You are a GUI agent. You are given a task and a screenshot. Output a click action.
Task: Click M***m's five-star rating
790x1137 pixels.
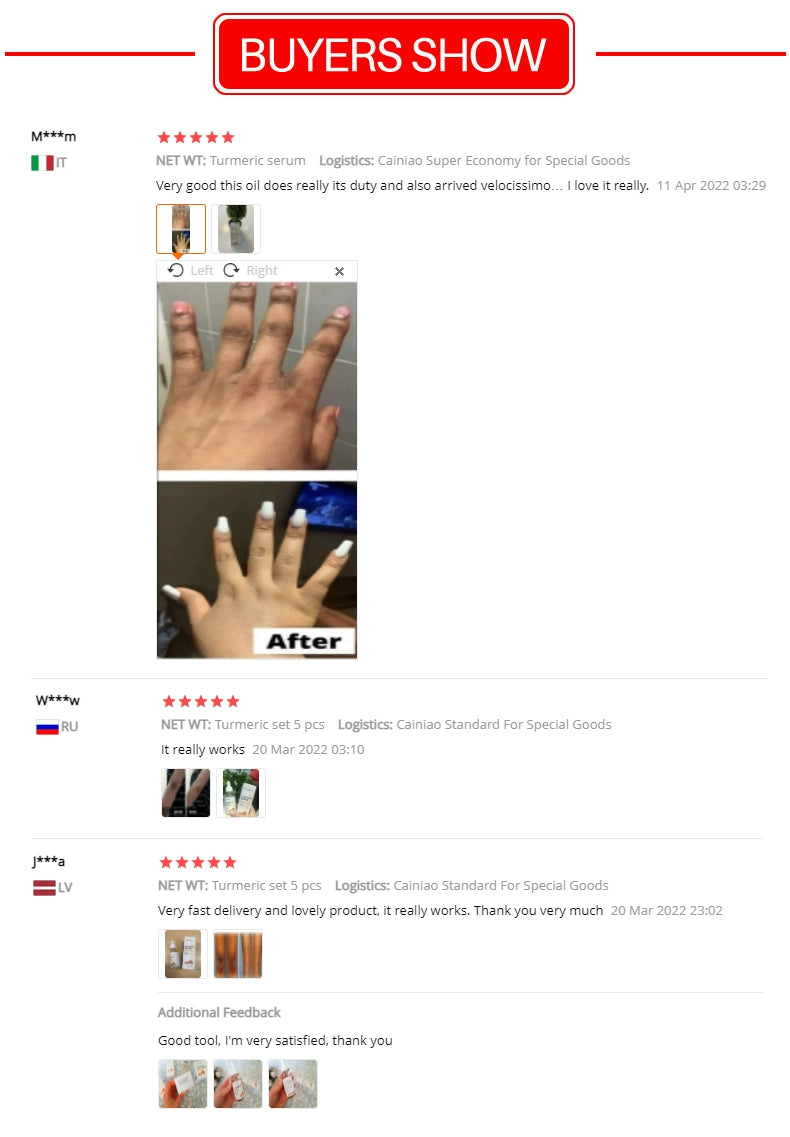[196, 137]
